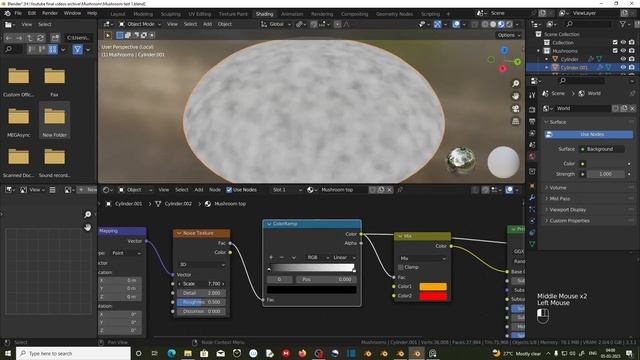Expand the Mist Pass panel
Screen dimensions: 640x360
pos(559,199)
